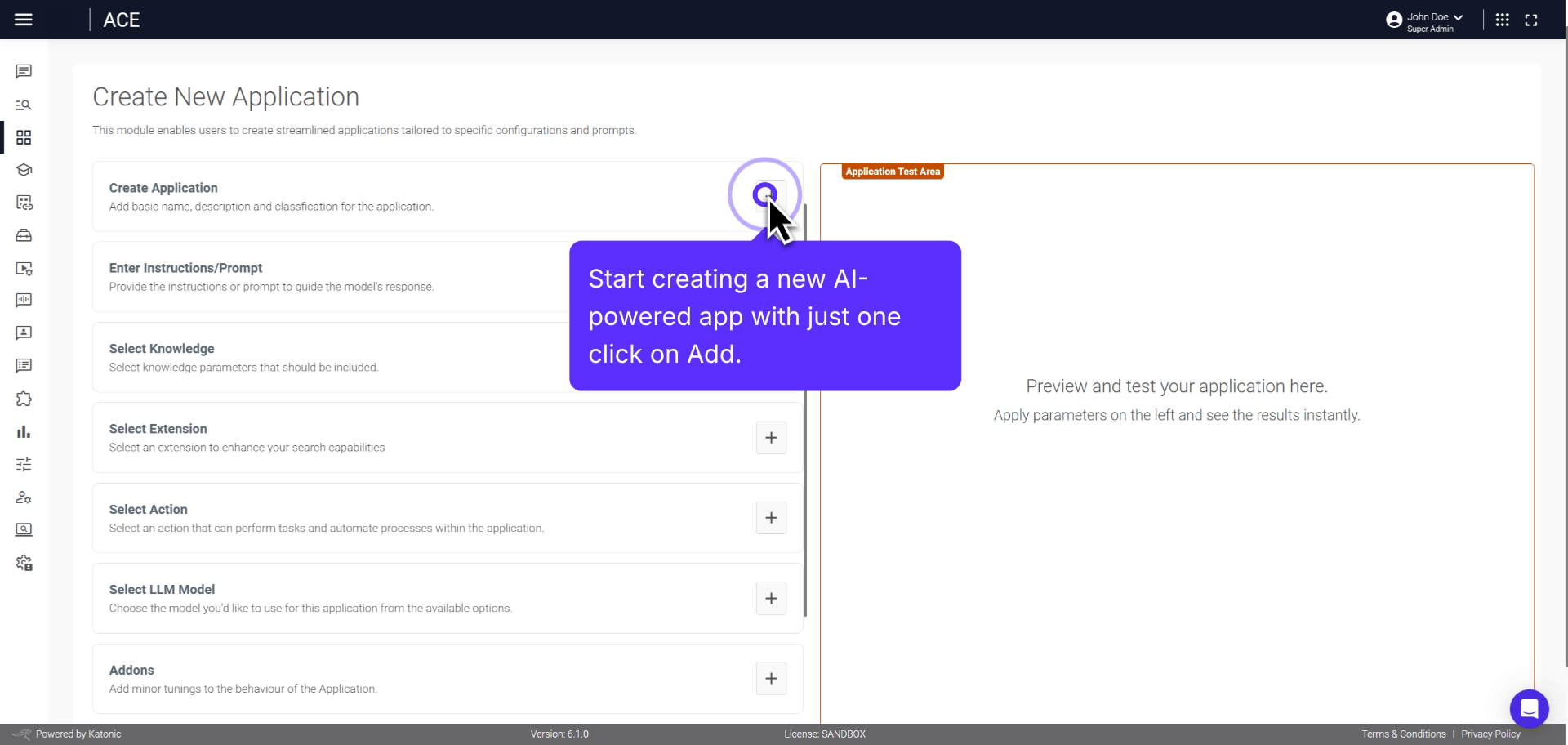Expand the Addons section
This screenshot has height=745, width=1568.
tap(771, 678)
